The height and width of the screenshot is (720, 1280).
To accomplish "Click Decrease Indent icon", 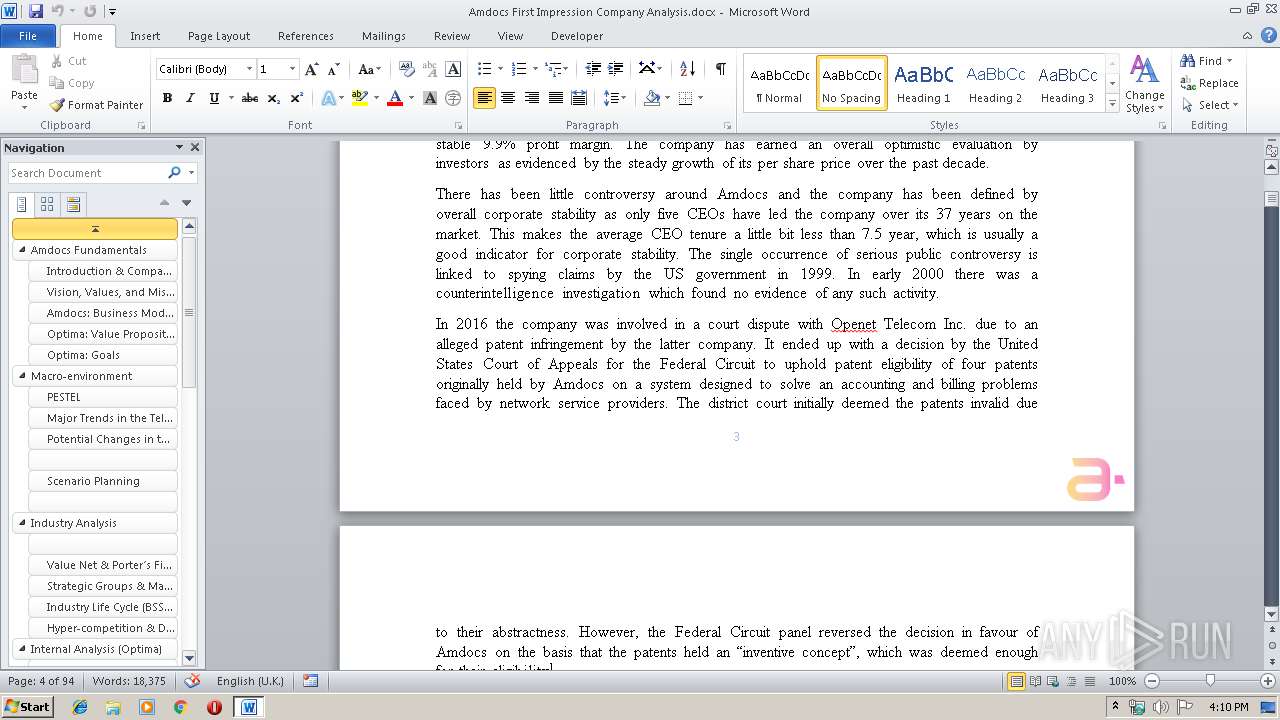I will [593, 69].
